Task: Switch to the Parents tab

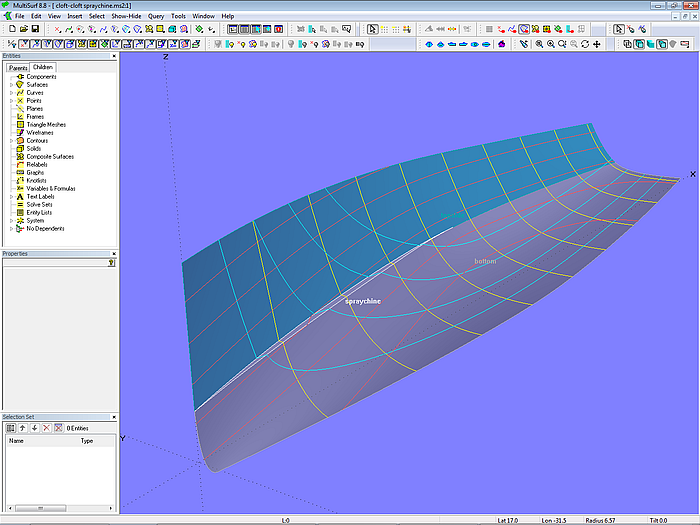Action: [16, 67]
